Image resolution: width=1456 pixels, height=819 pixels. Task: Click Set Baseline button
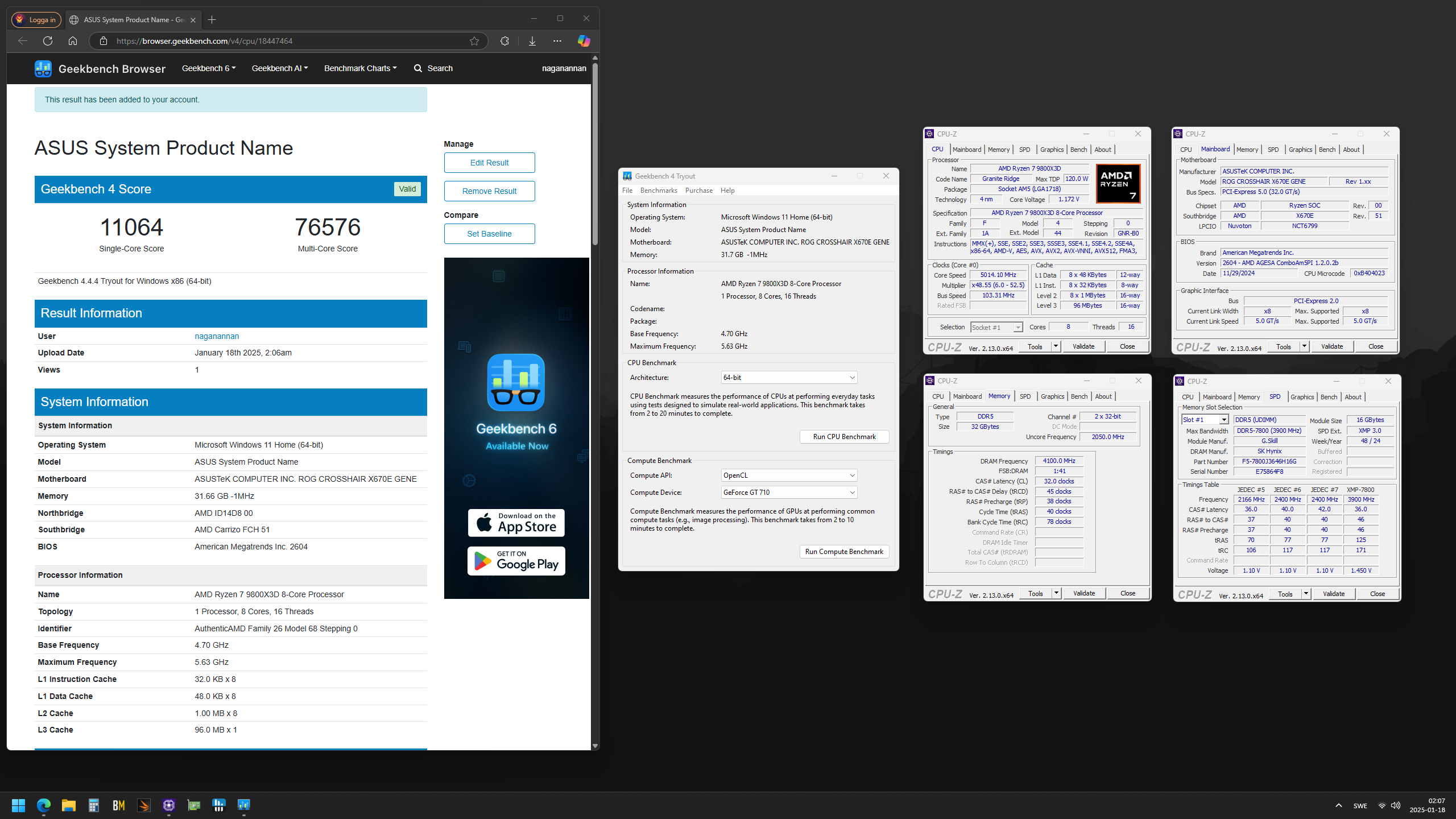click(489, 234)
